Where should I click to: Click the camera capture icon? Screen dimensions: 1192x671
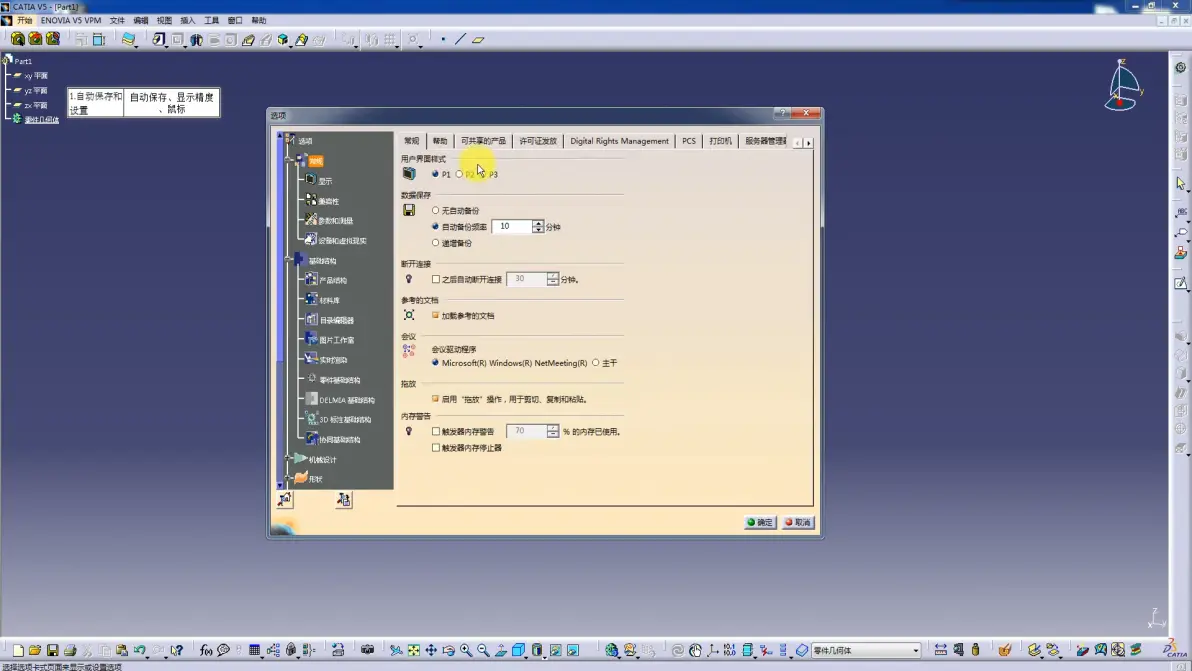click(368, 650)
